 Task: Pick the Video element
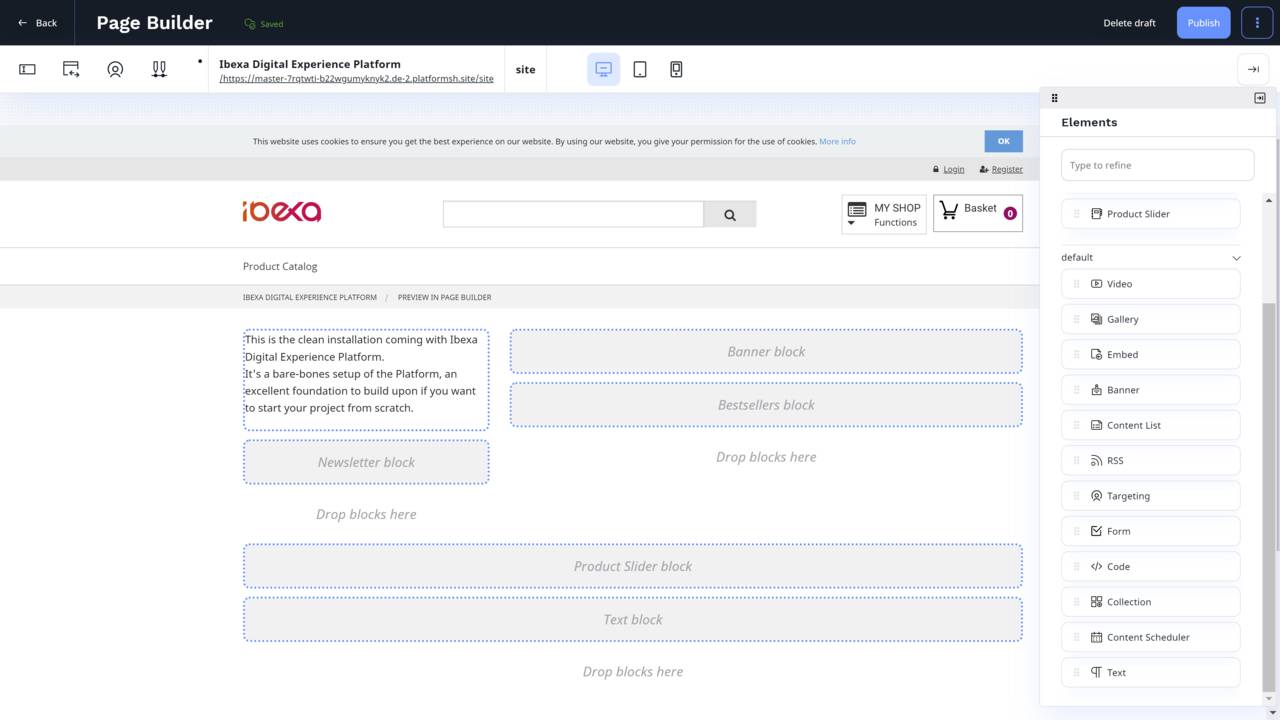[1151, 284]
